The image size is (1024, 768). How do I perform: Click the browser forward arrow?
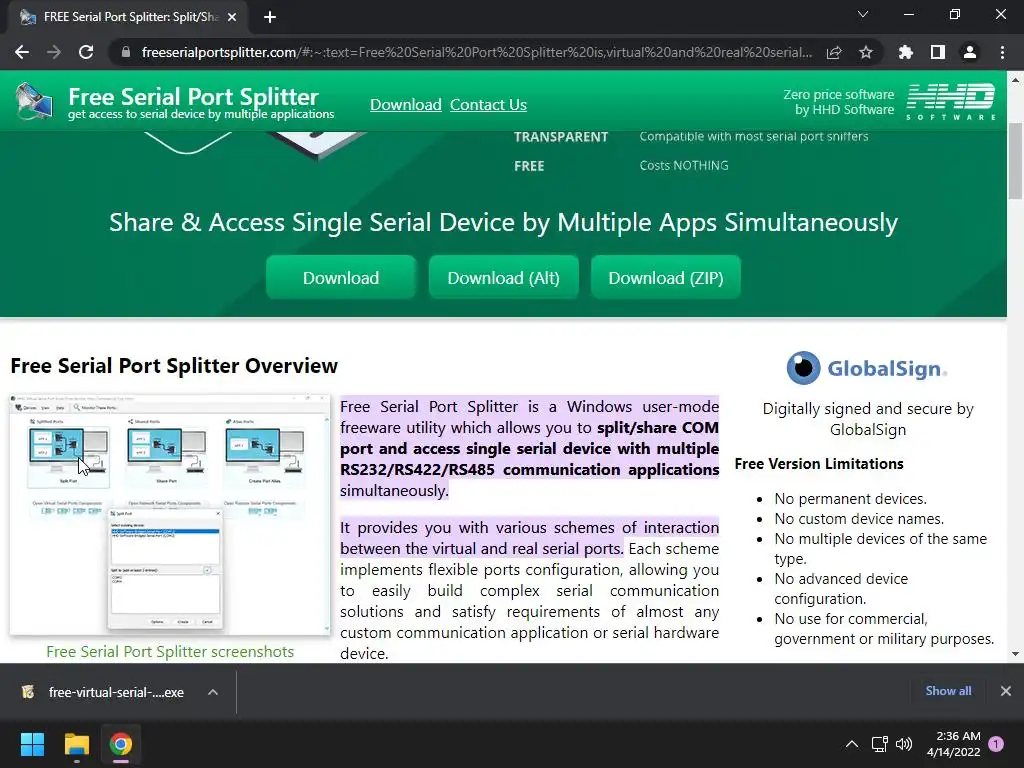(54, 52)
